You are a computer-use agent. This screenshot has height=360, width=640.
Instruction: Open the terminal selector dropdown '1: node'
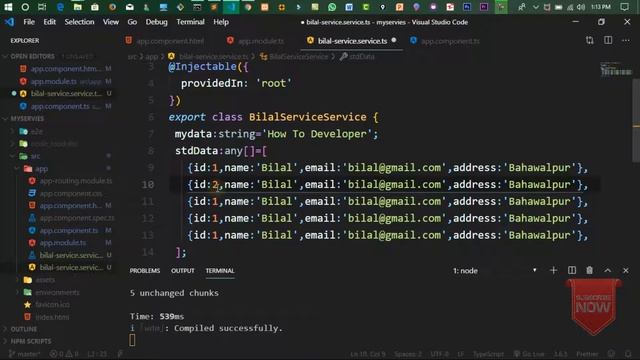pos(494,271)
